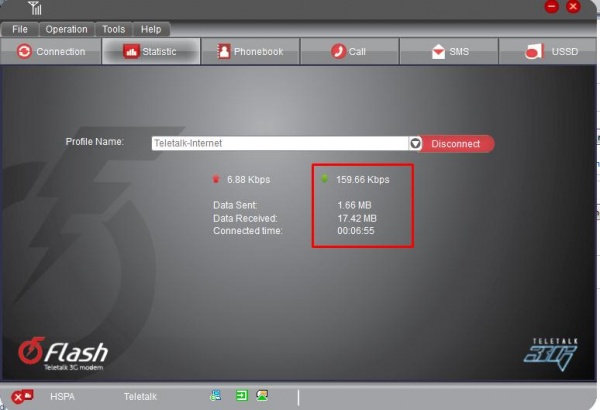Open the Help menu

[x=151, y=29]
